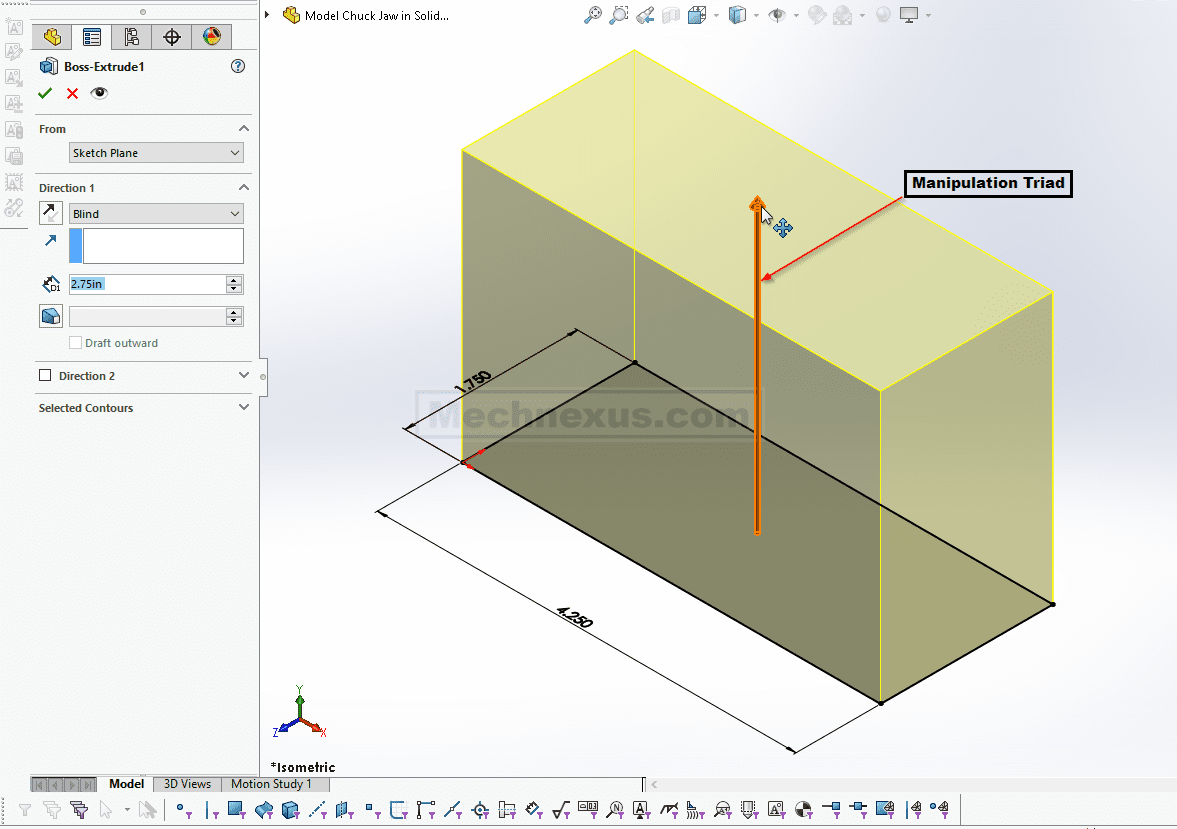1177x829 pixels.
Task: Switch to the Motion Study 1 tab
Action: point(271,784)
